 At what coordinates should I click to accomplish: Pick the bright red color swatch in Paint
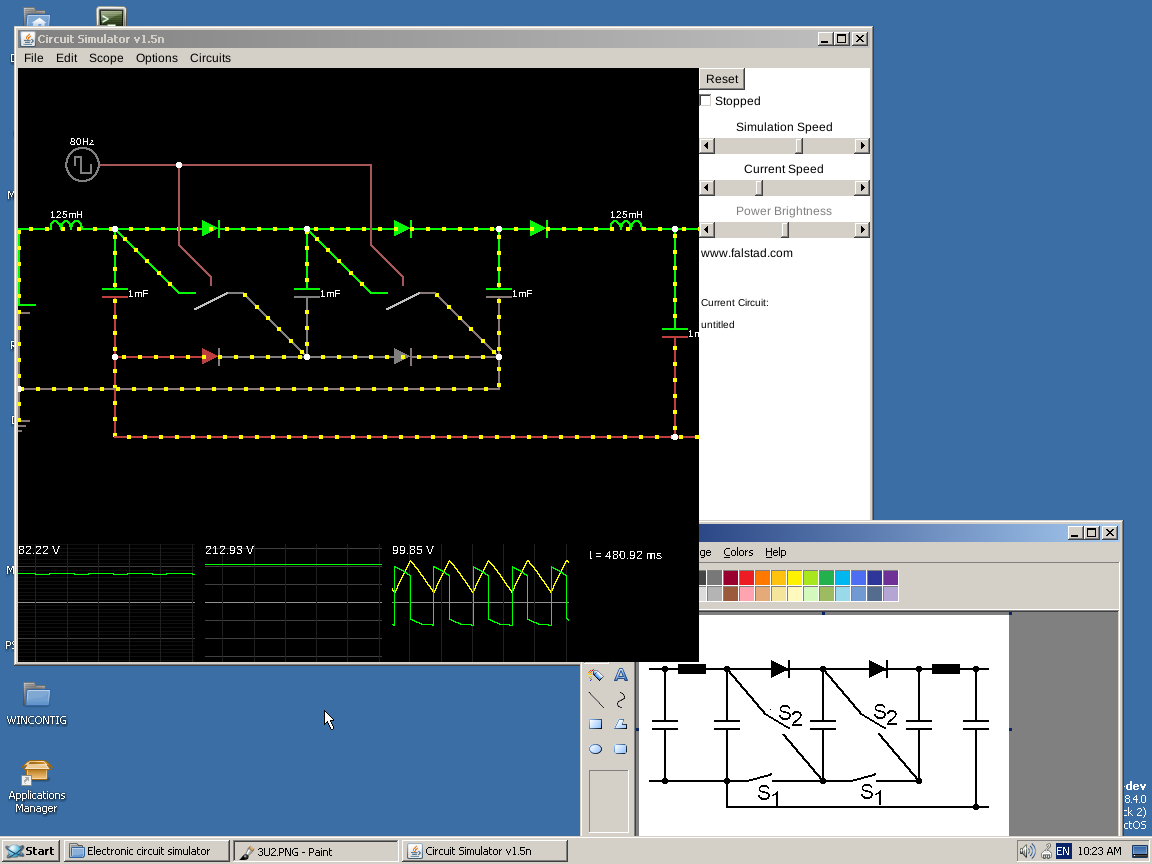point(746,577)
